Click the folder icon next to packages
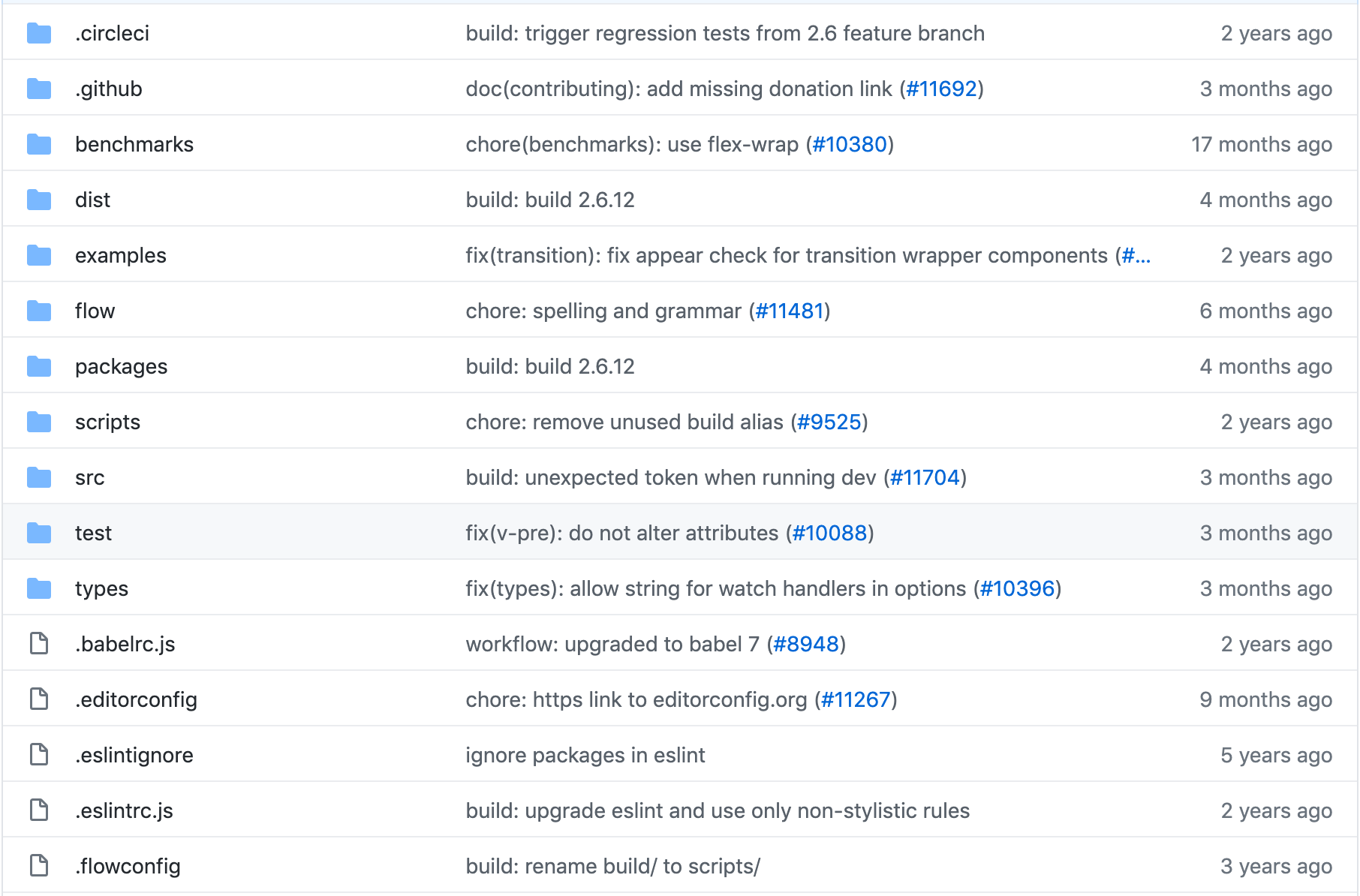 pyautogui.click(x=39, y=366)
